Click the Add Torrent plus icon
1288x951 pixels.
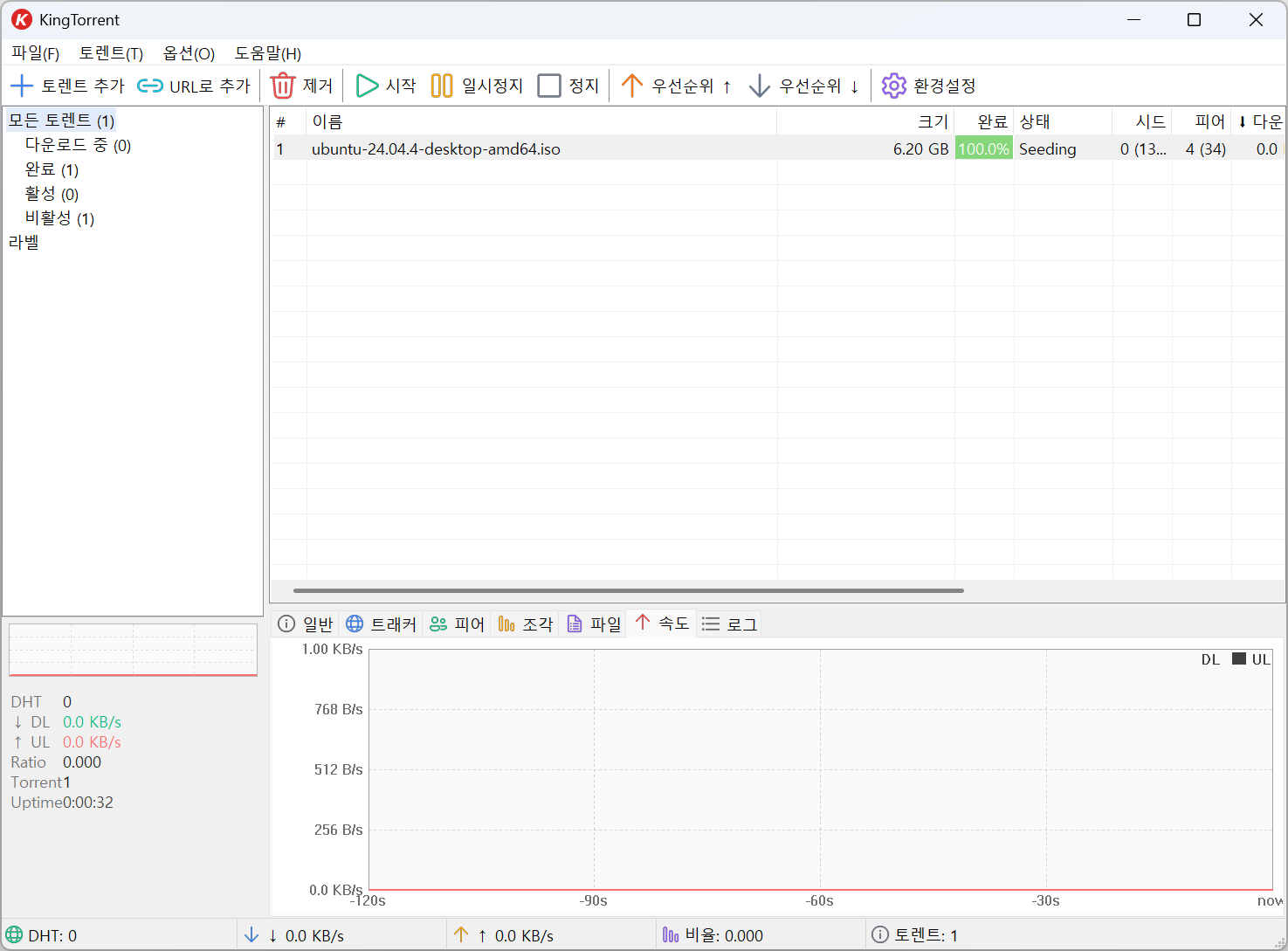point(22,86)
